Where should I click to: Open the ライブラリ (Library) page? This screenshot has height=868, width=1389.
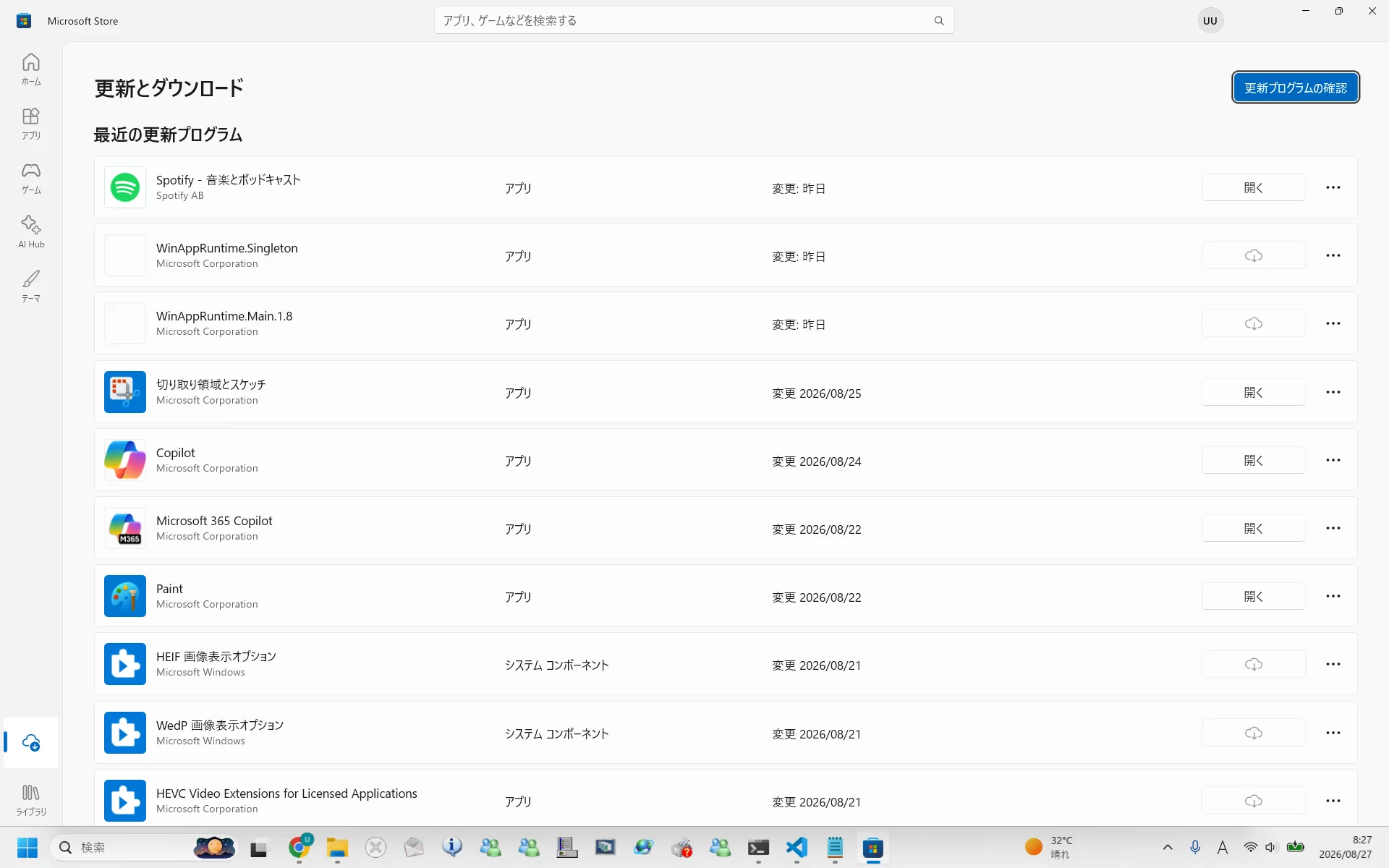(x=31, y=800)
